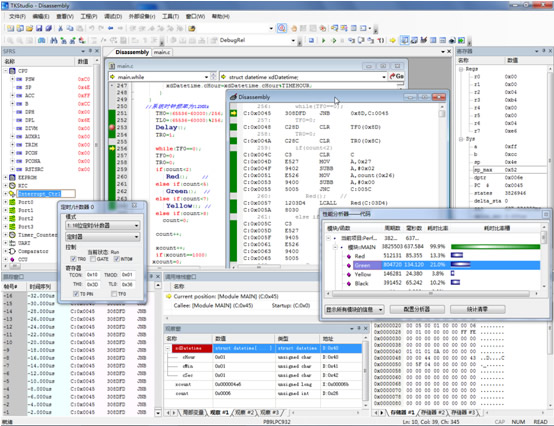Open the Tools (T) menu
The image size is (554, 426).
click(171, 16)
